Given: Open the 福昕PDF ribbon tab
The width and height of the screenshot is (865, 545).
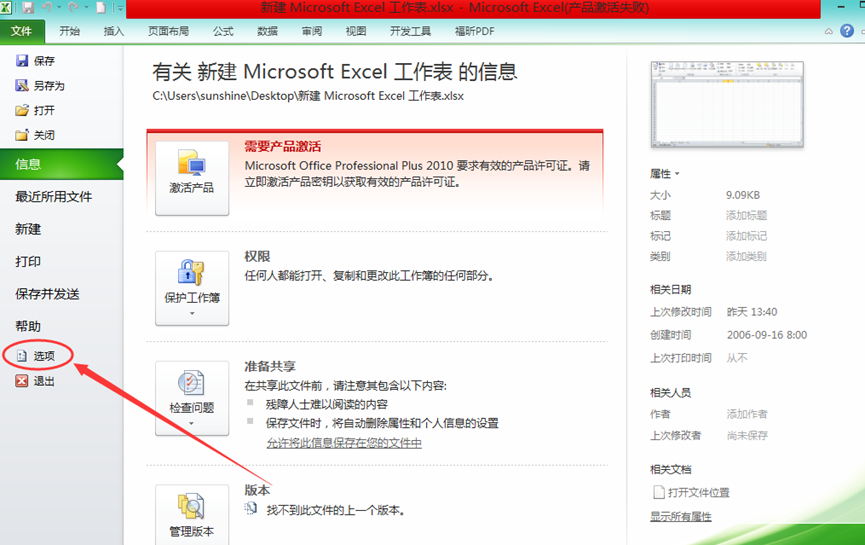Looking at the screenshot, I should click(474, 31).
